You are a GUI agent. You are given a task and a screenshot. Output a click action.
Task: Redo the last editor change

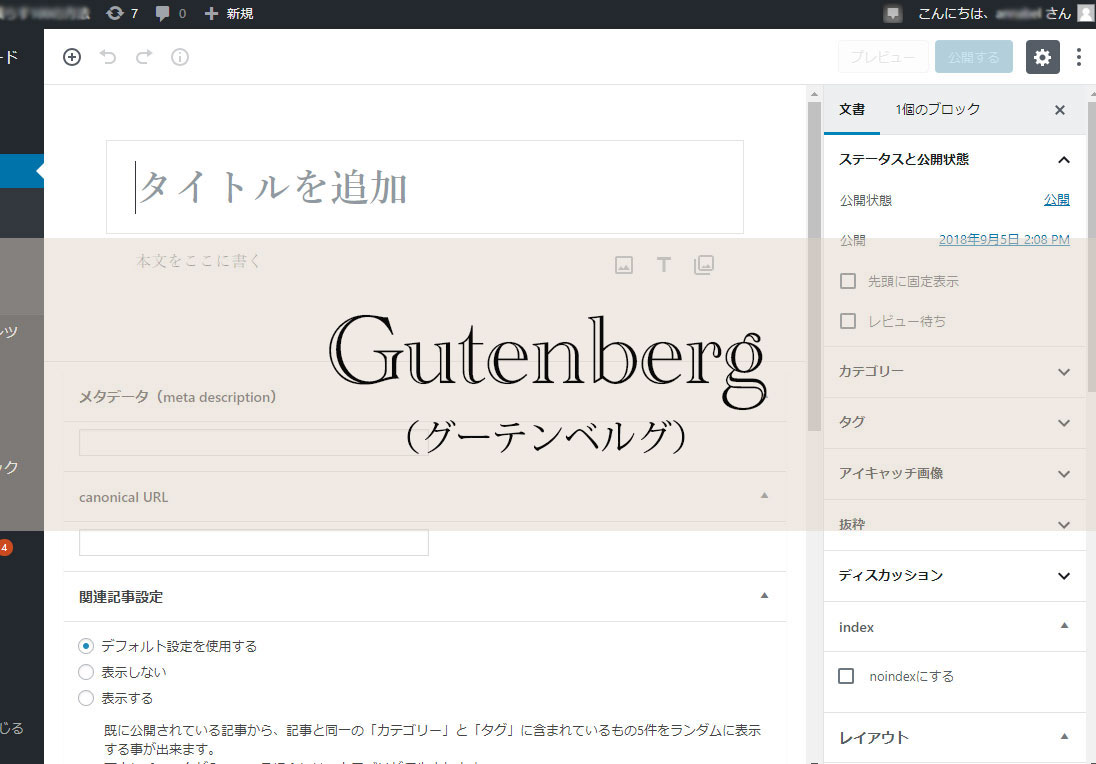pyautogui.click(x=144, y=57)
